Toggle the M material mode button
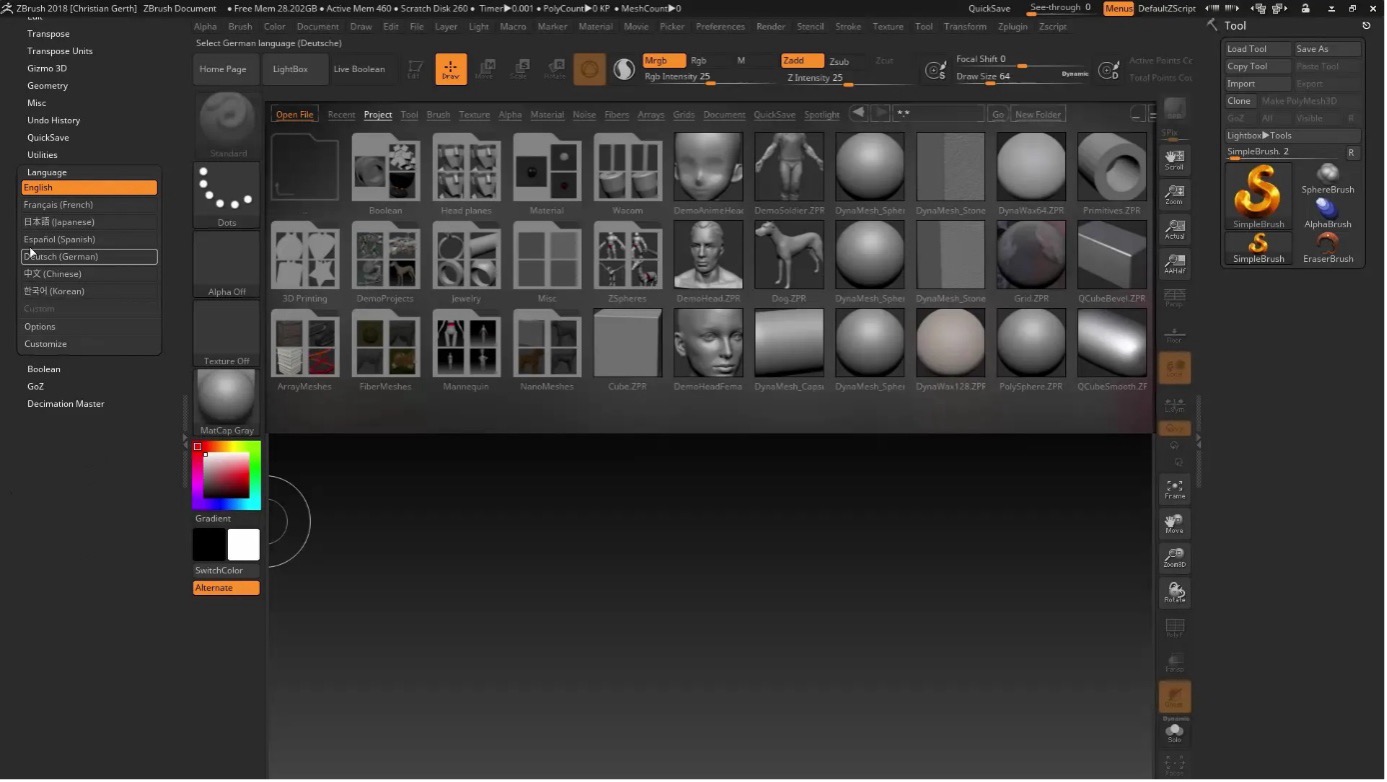1387x782 pixels. click(742, 61)
